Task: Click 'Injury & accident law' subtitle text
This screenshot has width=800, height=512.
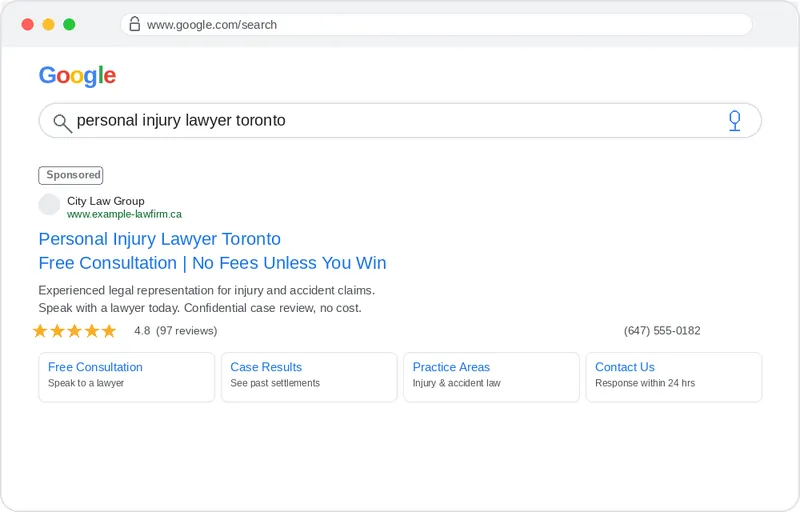Action: pyautogui.click(x=457, y=383)
